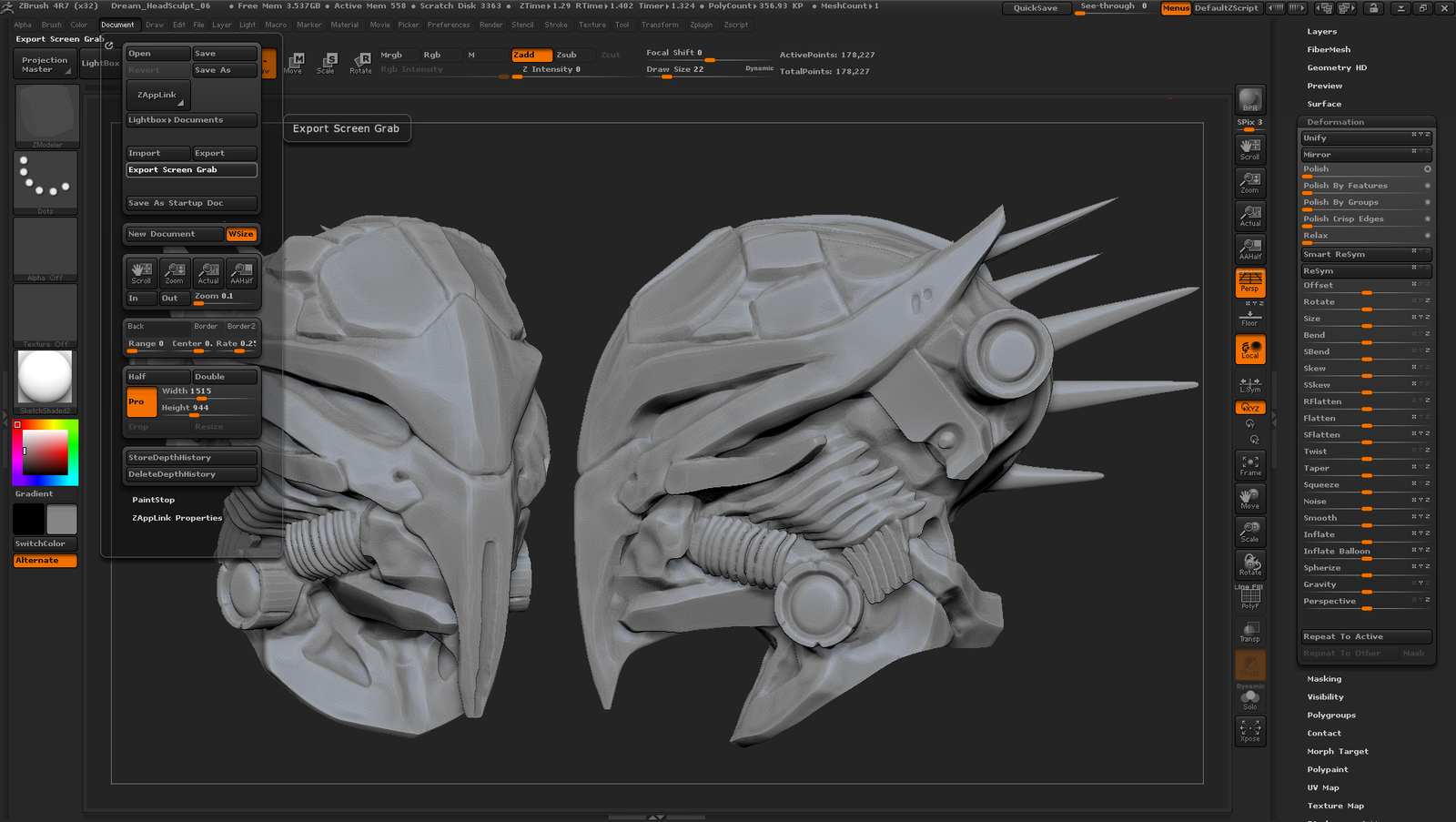The height and width of the screenshot is (822, 1456).
Task: Click the Frame icon
Action: click(1250, 466)
